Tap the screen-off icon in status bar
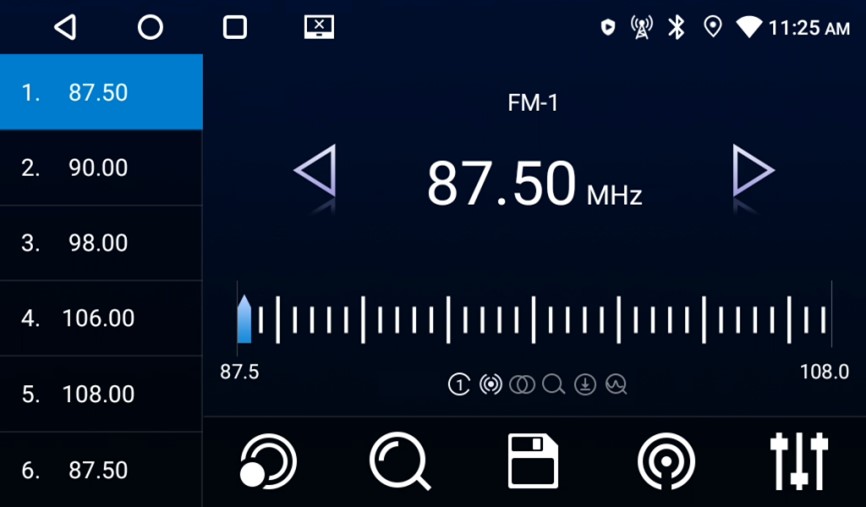Viewport: 866px width, 507px height. (x=319, y=27)
